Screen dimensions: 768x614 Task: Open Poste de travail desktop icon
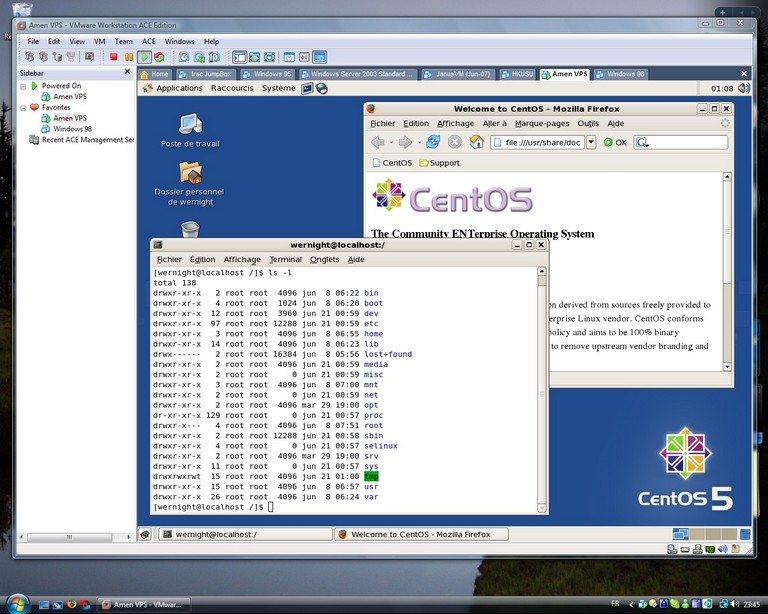pos(190,124)
